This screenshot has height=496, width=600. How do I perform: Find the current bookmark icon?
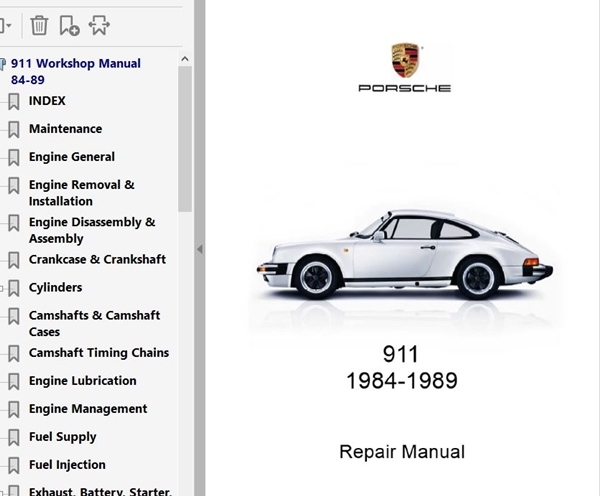click(99, 26)
